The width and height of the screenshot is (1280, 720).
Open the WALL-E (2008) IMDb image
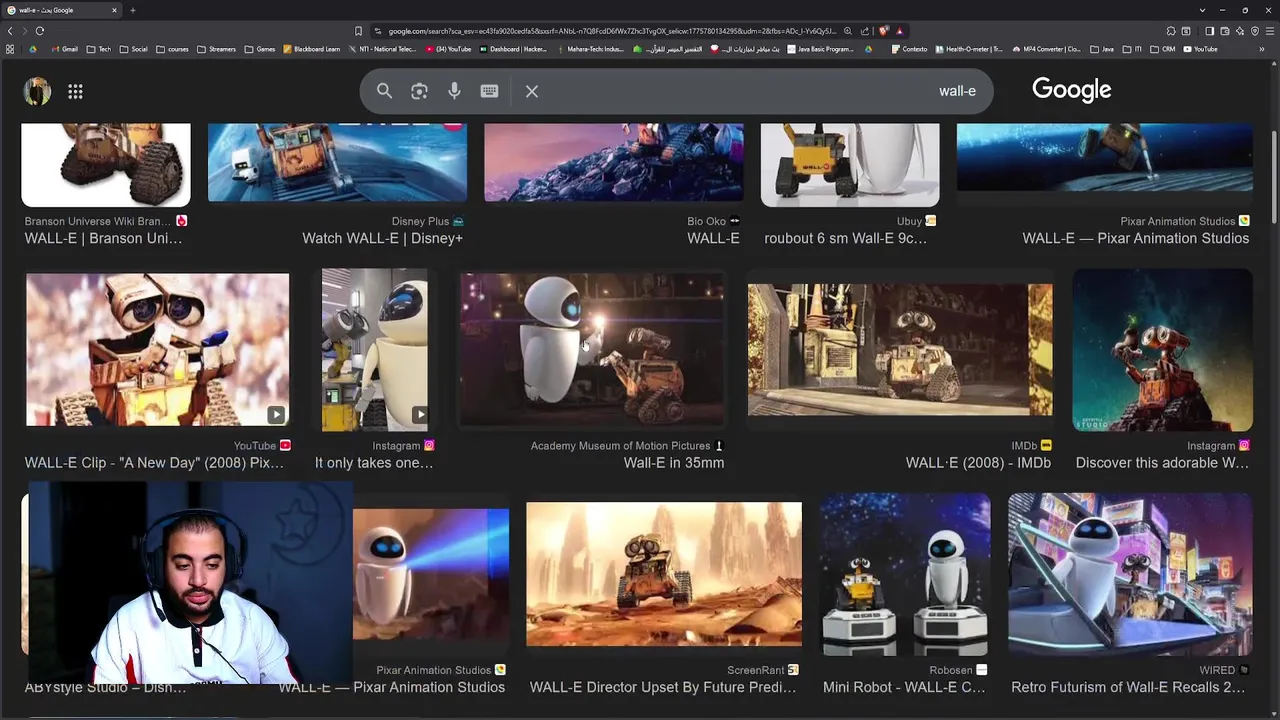tap(900, 349)
